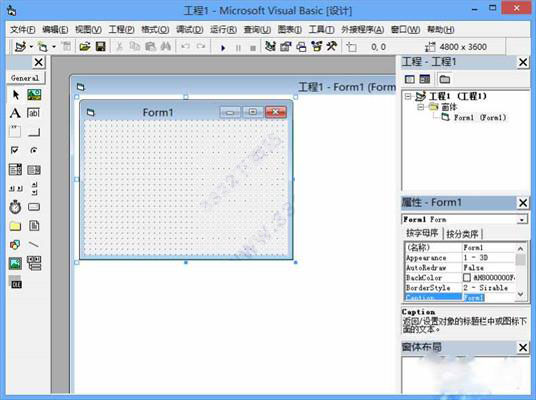Click the Caption value field Form1
Viewport: 536px width, 400px height.
coord(489,298)
